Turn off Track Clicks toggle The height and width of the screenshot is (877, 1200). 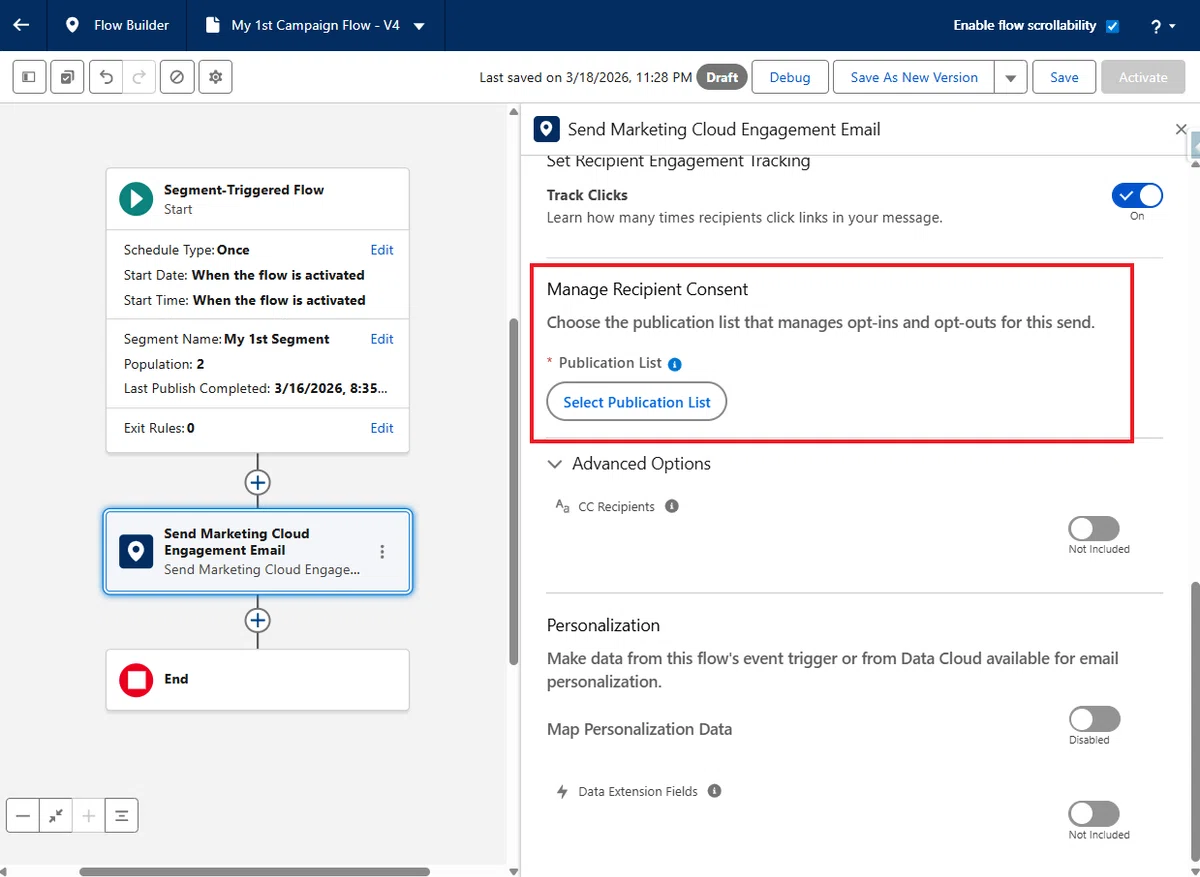pos(1137,195)
